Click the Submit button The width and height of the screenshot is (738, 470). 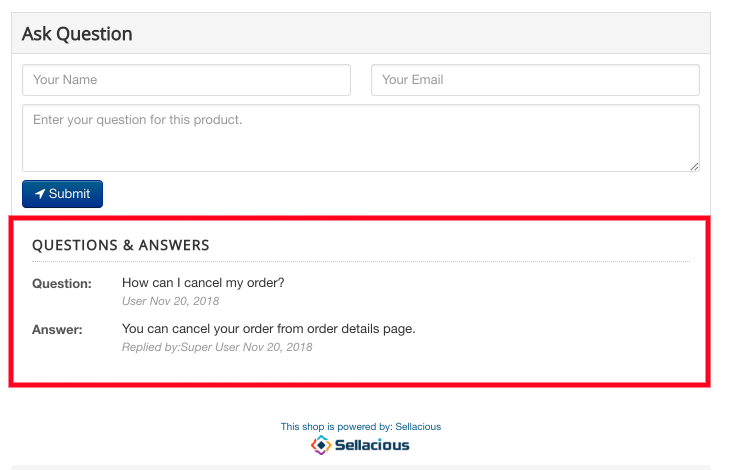[62, 194]
